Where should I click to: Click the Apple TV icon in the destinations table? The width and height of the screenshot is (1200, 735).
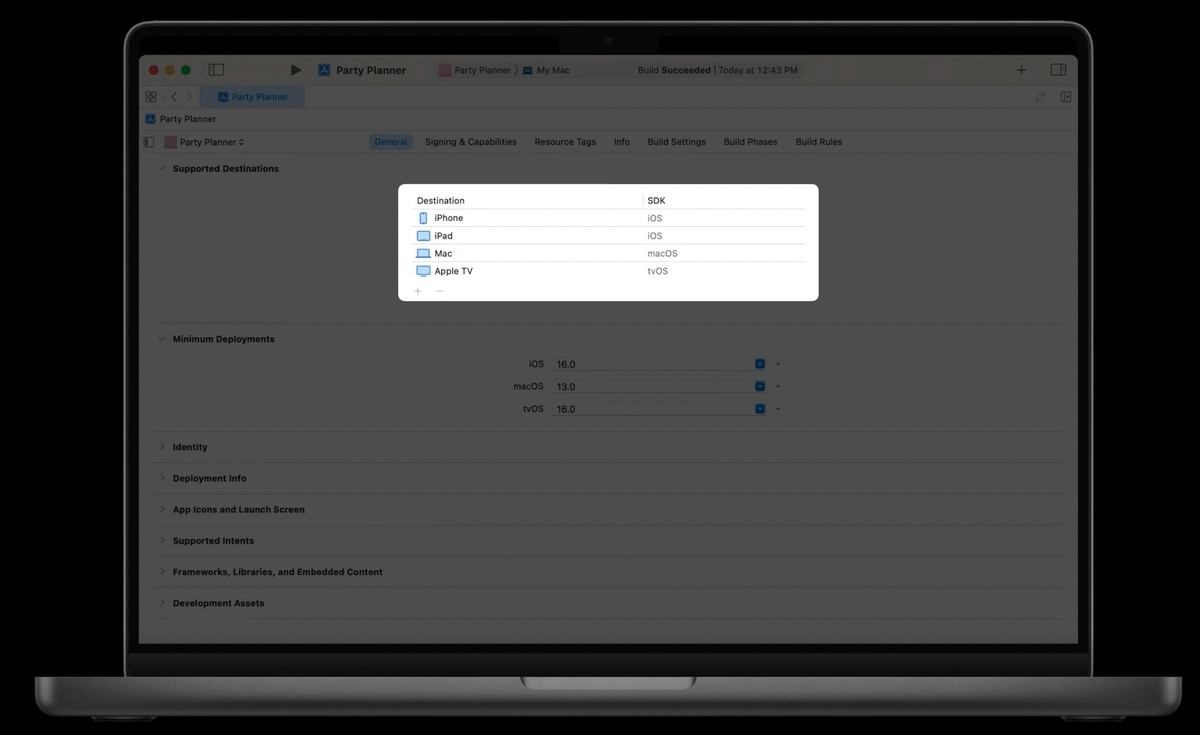423,271
